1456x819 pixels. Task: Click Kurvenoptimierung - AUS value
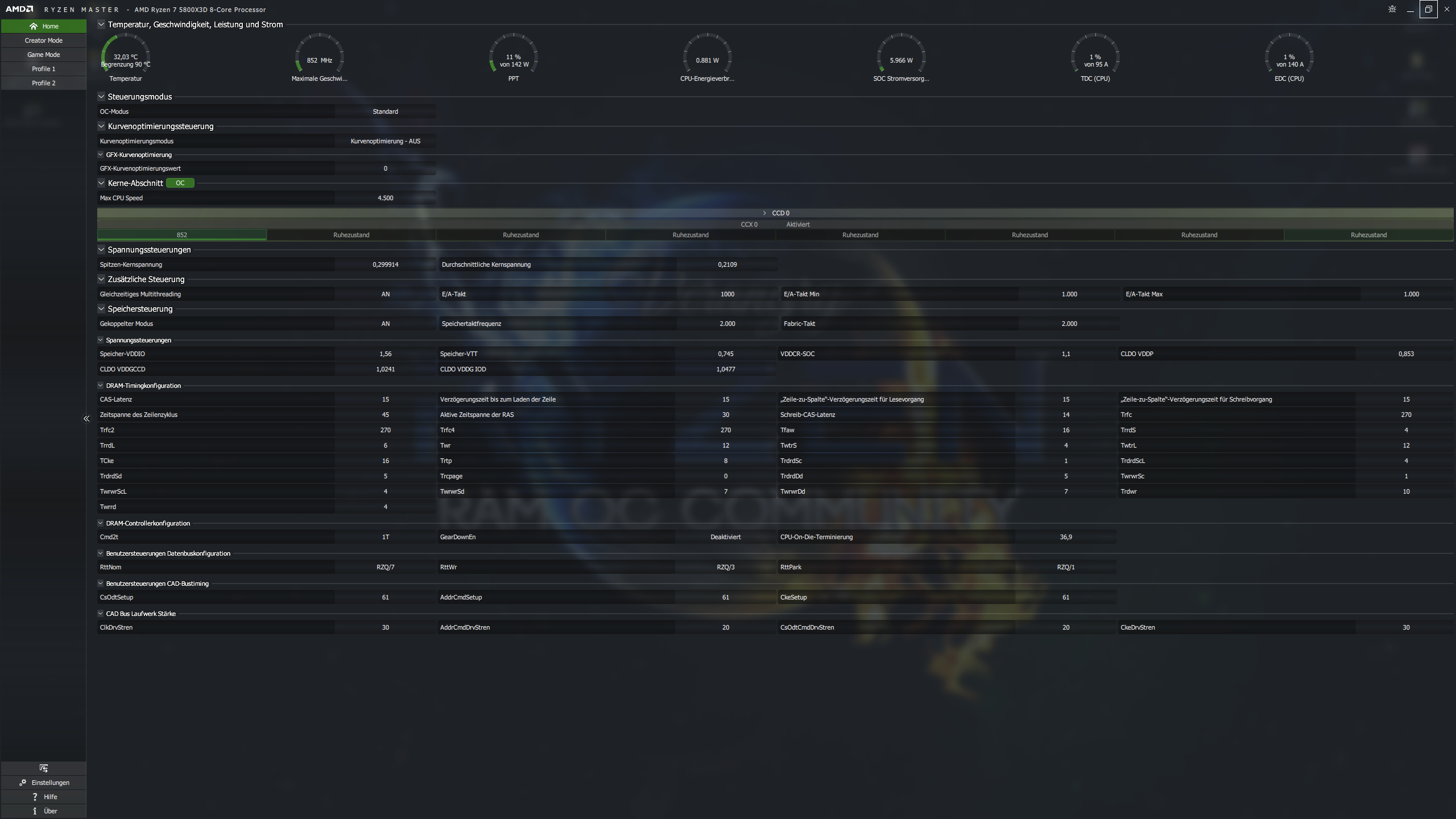[385, 141]
